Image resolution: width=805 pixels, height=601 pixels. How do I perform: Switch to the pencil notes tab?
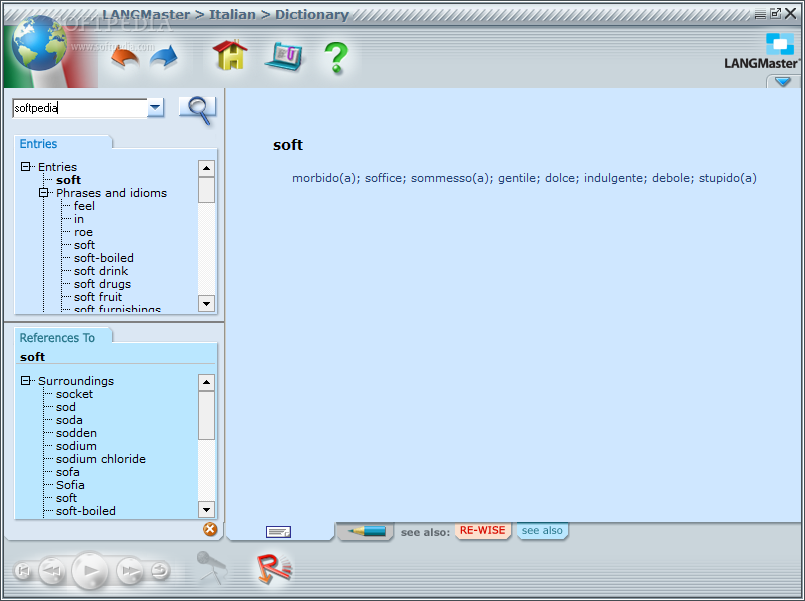click(366, 531)
